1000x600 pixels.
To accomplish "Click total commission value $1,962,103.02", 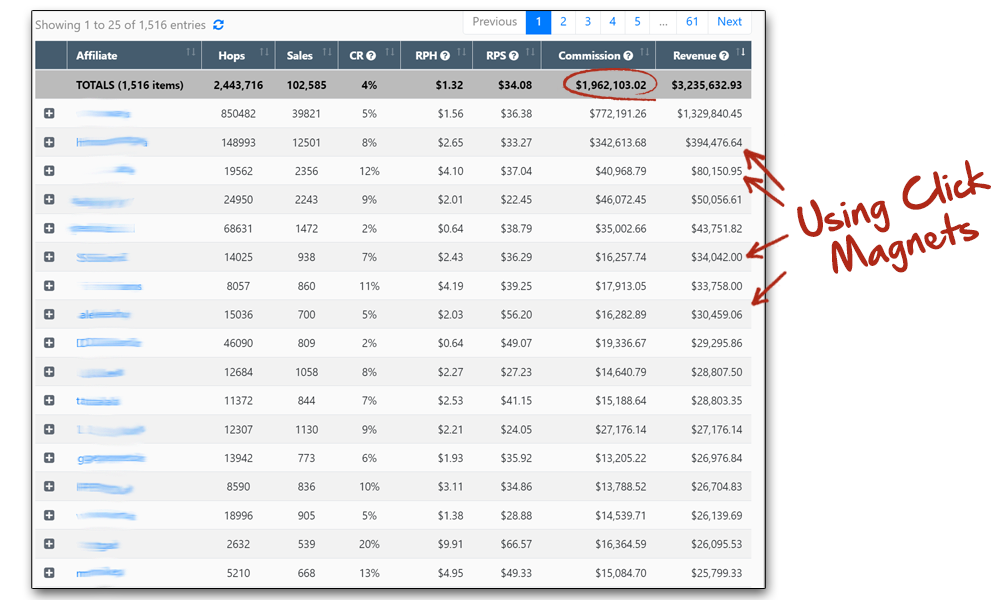I will click(611, 85).
